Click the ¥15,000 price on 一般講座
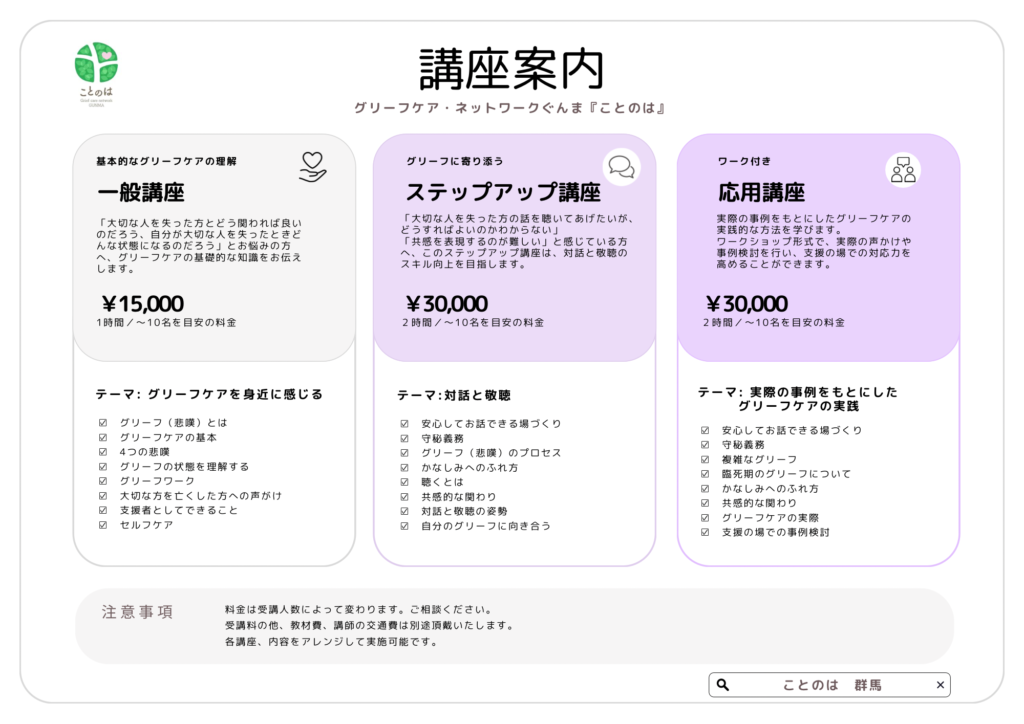Screen dimensions: 1024x724 click(143, 303)
